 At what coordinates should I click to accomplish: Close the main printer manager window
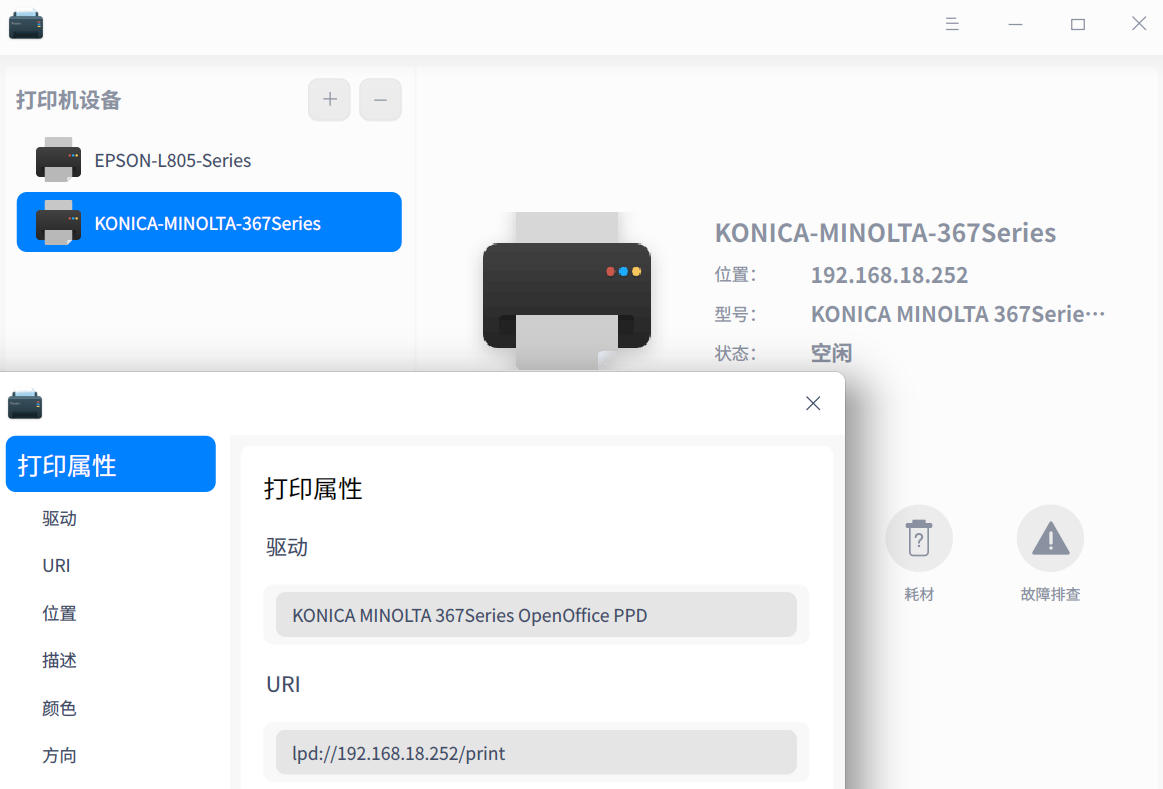pyautogui.click(x=1139, y=24)
